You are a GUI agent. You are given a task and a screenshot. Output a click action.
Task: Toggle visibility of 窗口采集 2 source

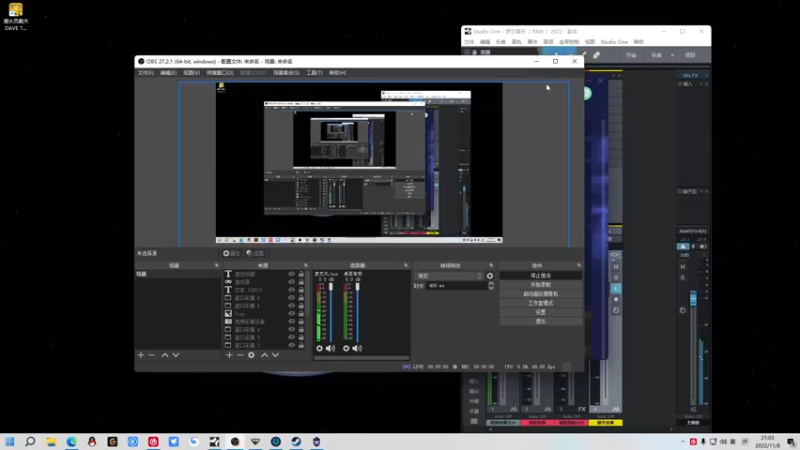291,345
